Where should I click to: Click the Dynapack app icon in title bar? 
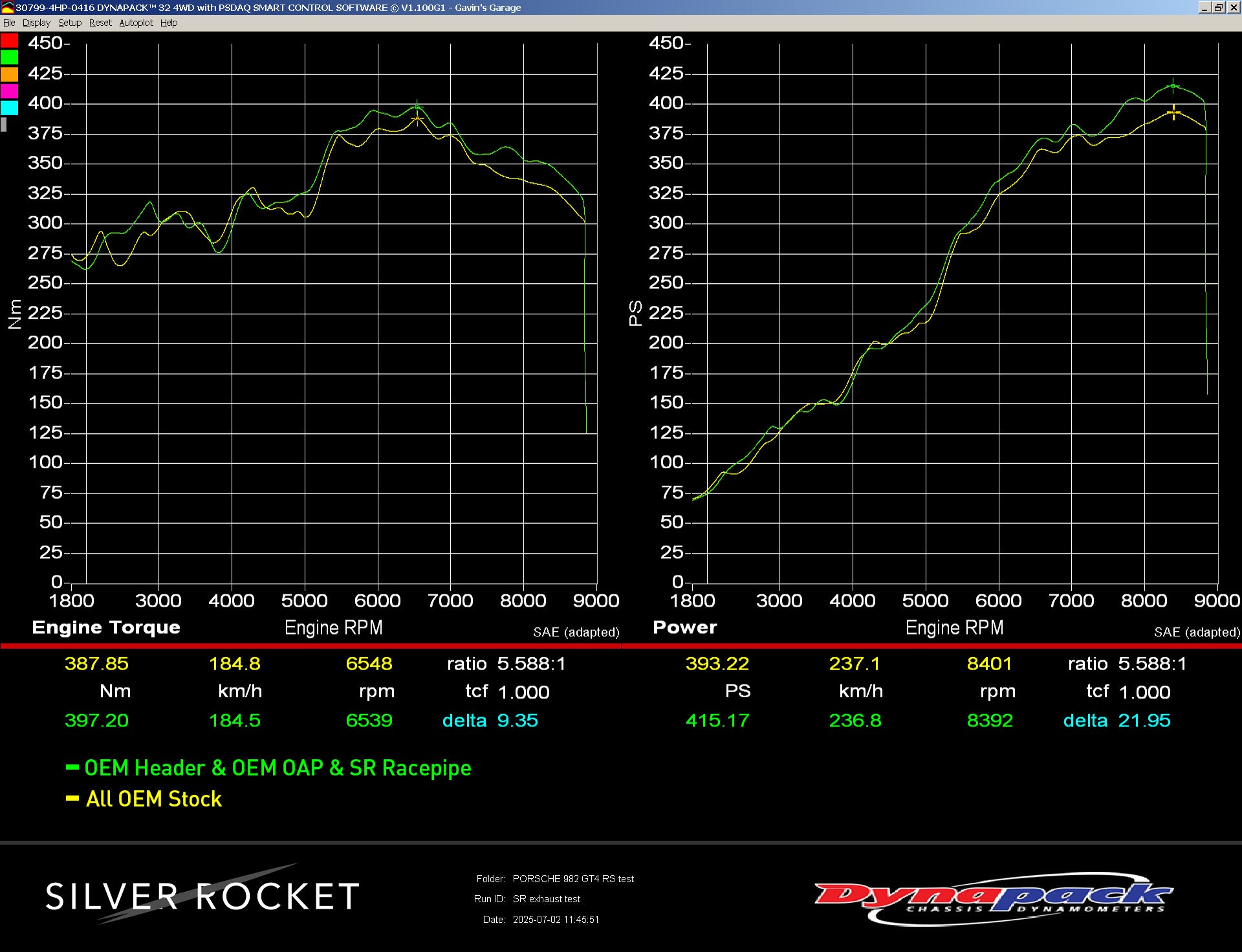coord(7,8)
